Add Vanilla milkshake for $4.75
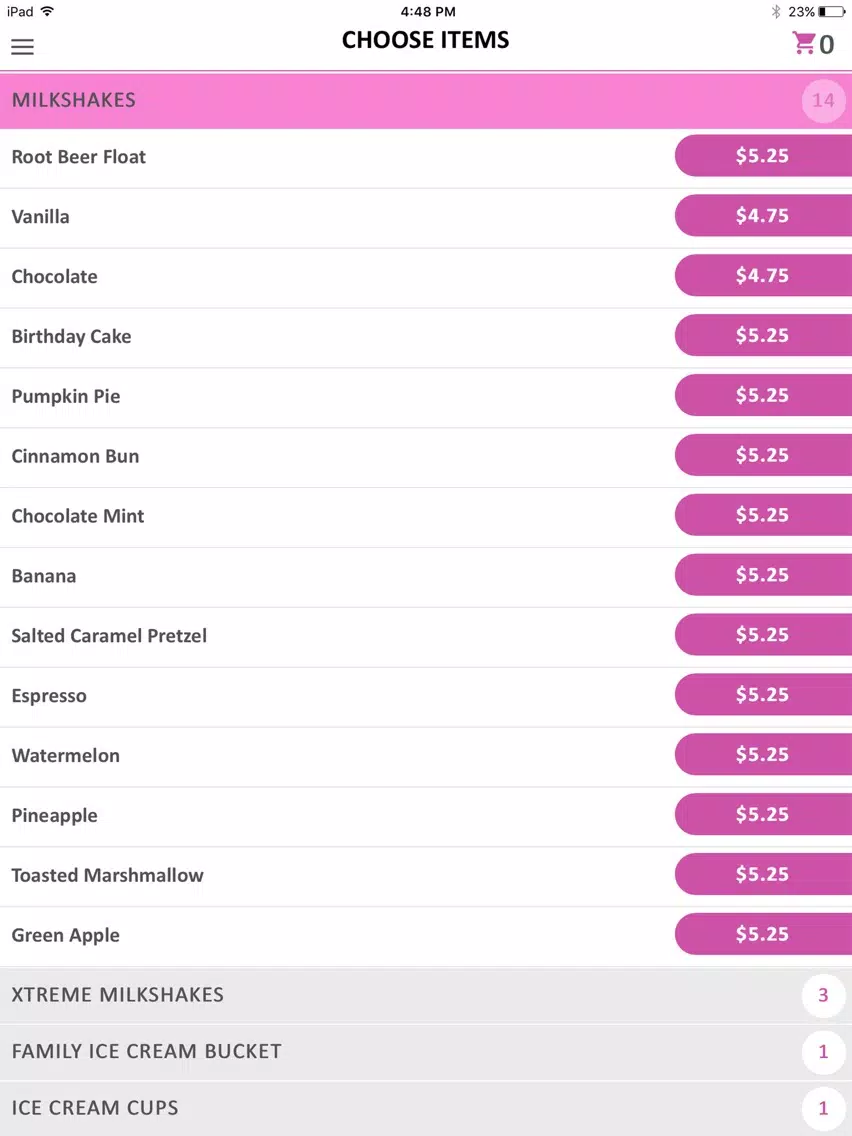The image size is (852, 1136). point(763,216)
